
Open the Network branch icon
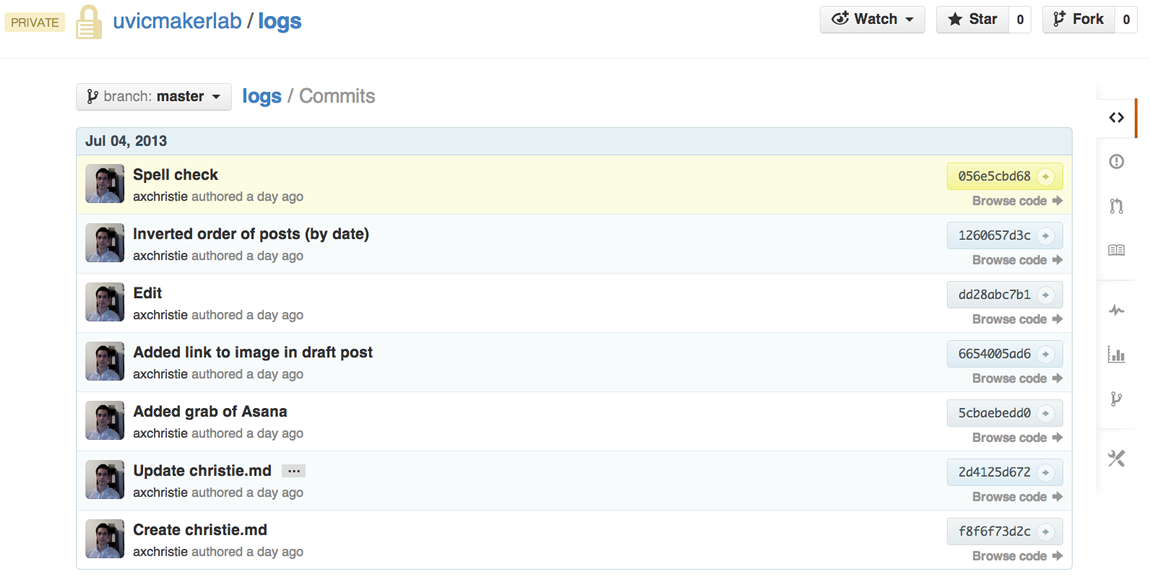click(x=1116, y=399)
